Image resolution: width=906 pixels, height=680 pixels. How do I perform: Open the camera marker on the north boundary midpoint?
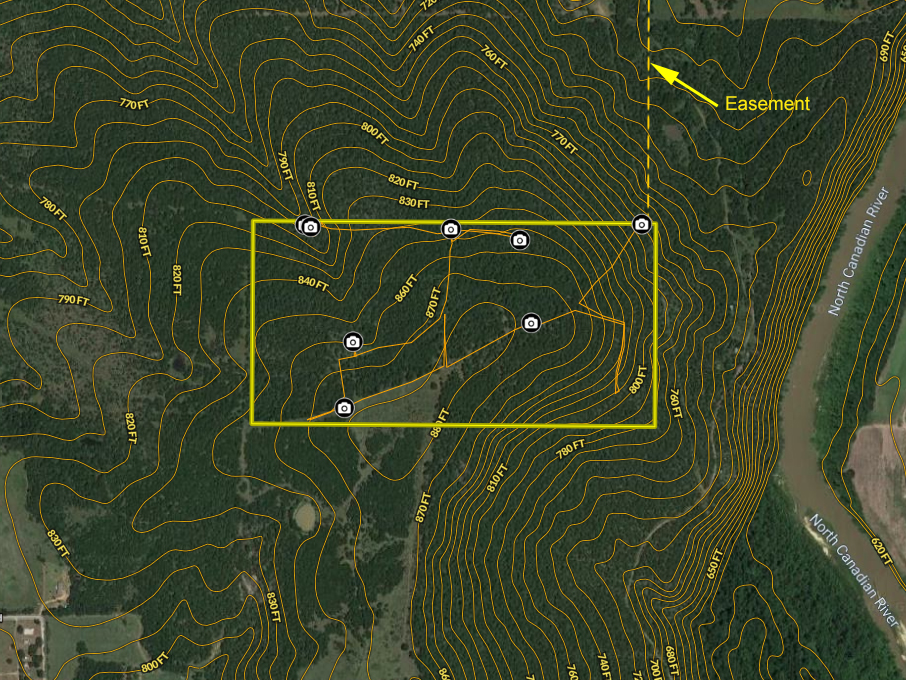(x=451, y=229)
